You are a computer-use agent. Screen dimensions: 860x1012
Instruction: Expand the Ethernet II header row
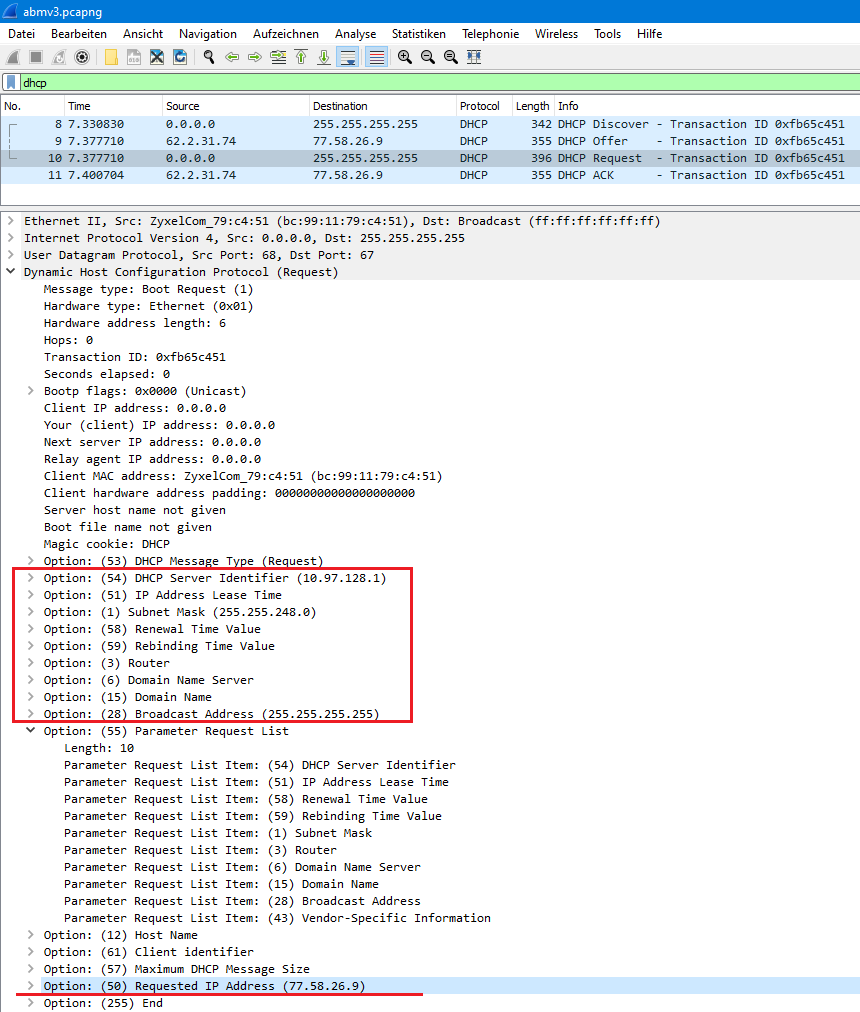click(x=11, y=221)
